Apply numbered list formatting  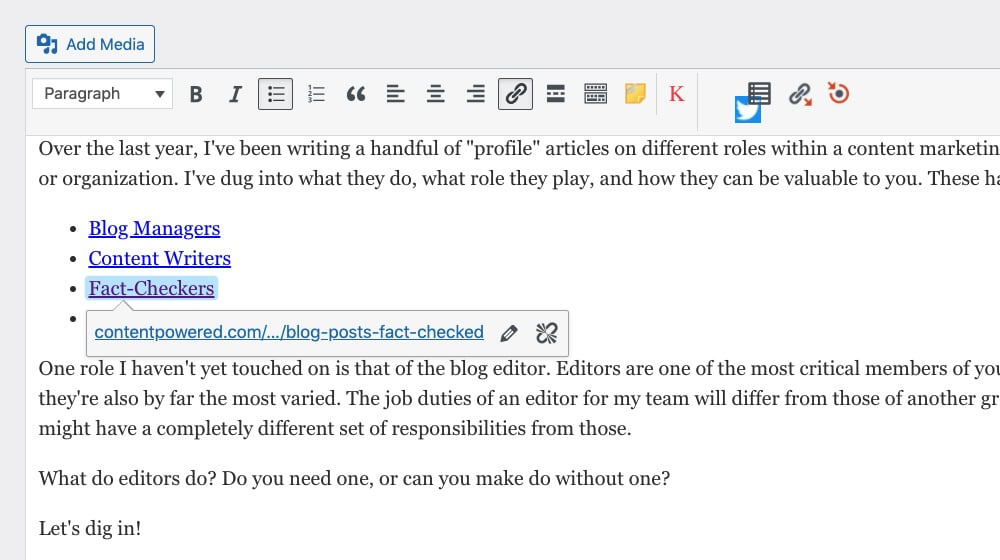coord(316,94)
